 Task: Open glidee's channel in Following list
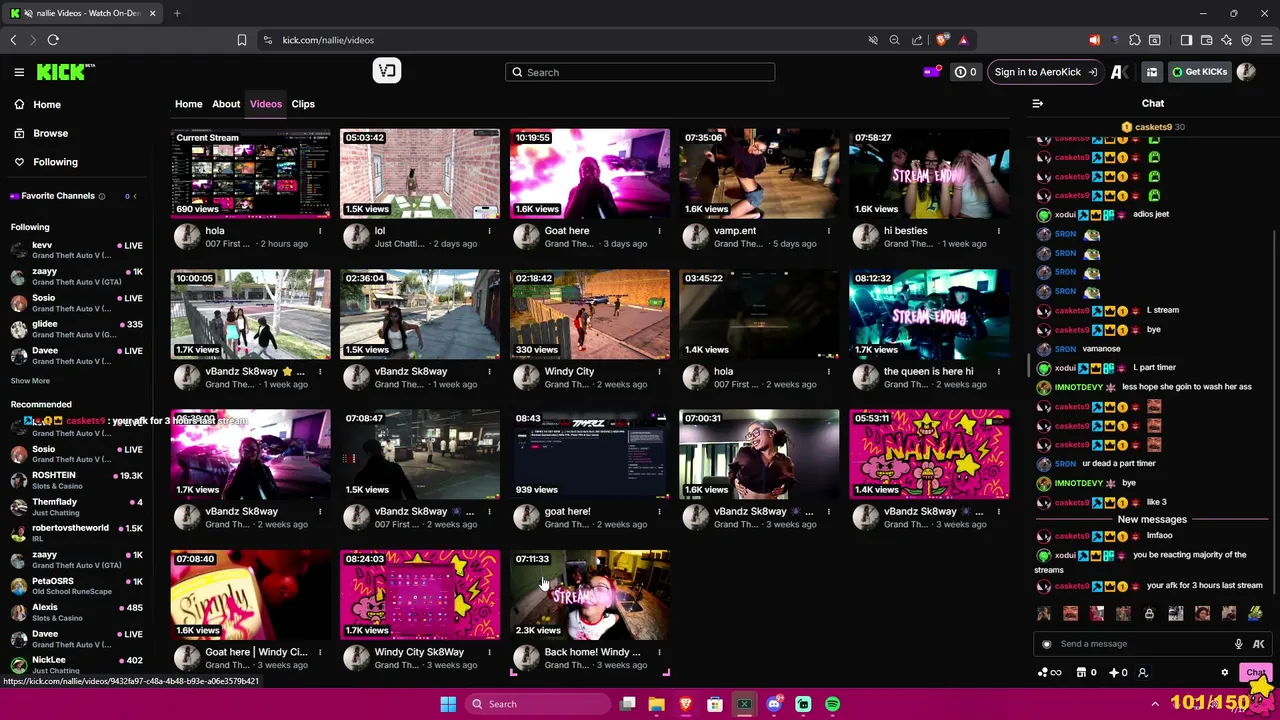click(76, 329)
